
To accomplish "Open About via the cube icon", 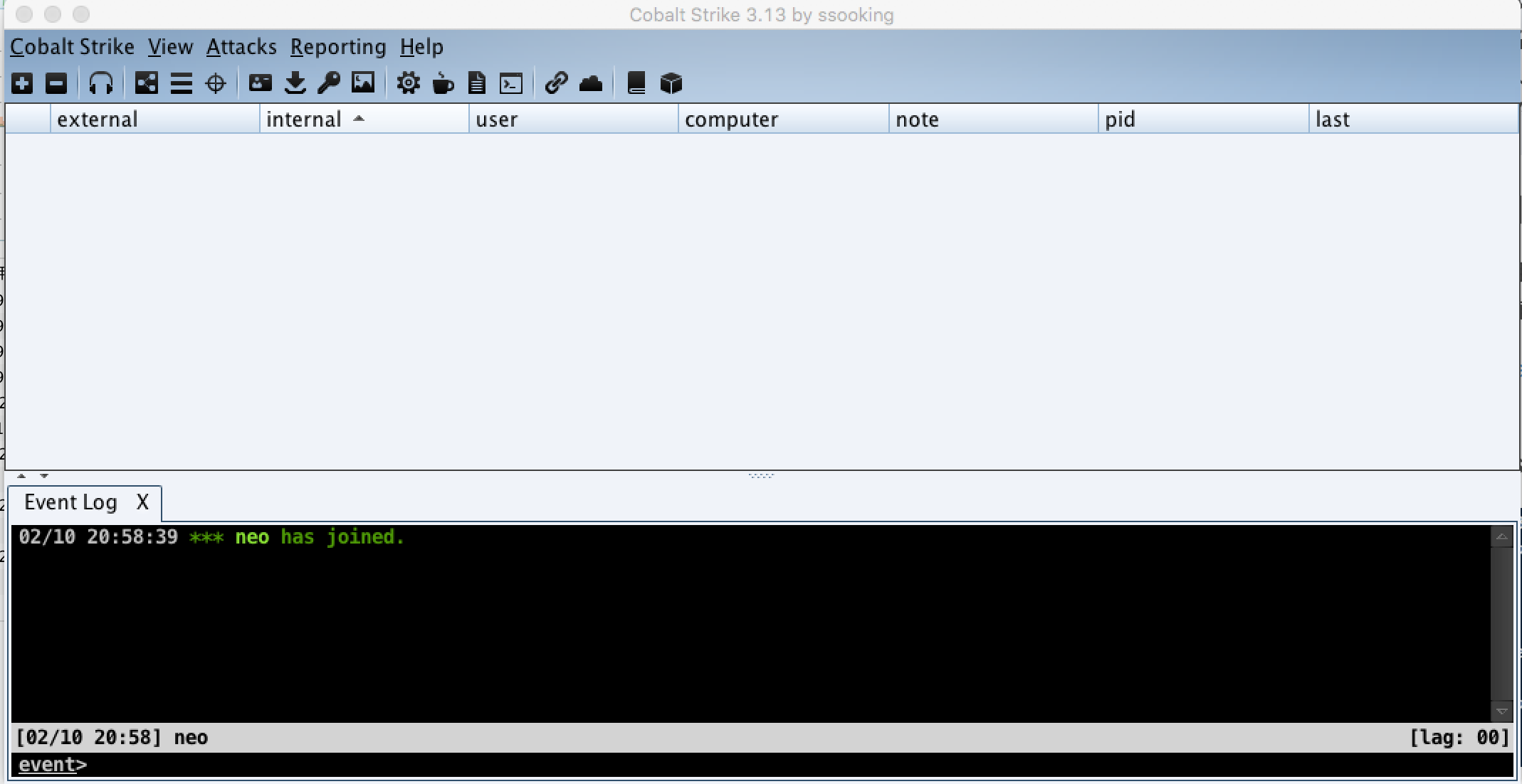I will click(x=671, y=83).
